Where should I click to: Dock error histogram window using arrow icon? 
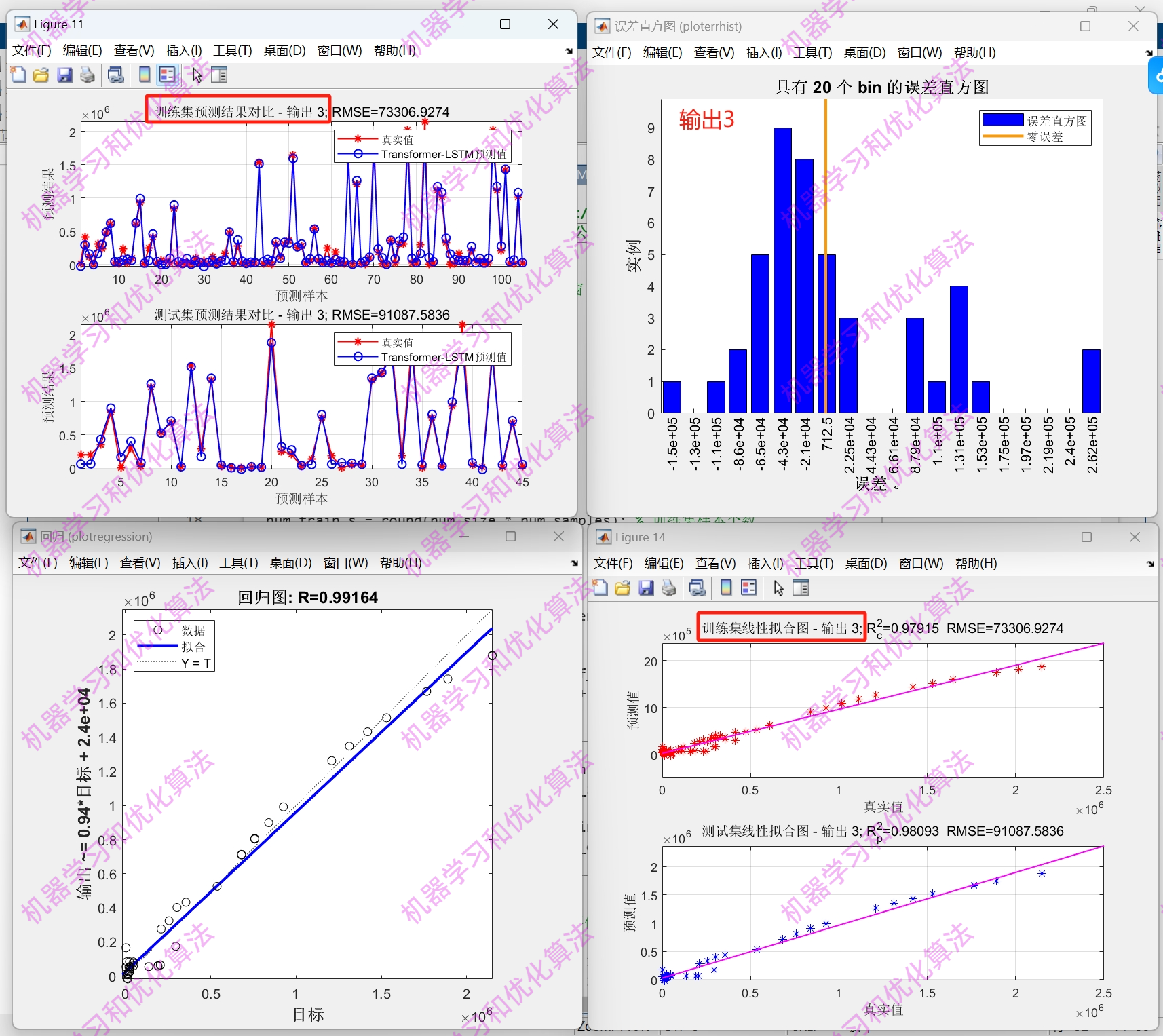1149,53
